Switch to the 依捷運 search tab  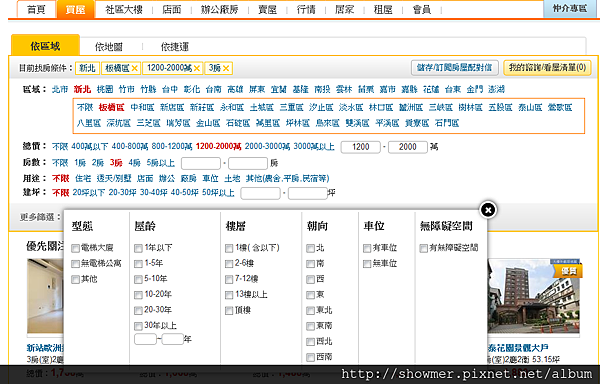pyautogui.click(x=174, y=47)
